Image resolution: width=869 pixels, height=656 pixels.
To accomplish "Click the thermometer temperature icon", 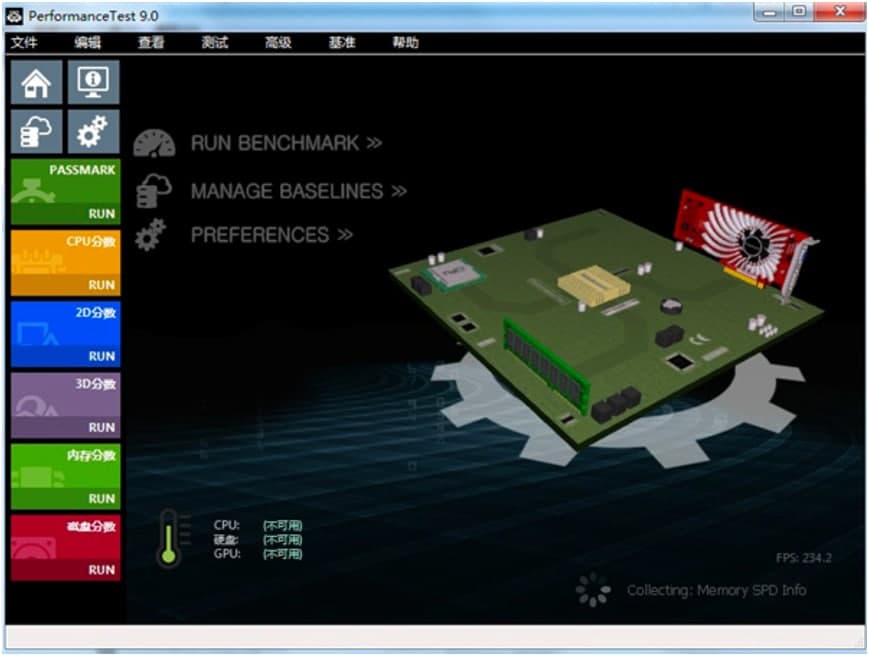I will [169, 538].
